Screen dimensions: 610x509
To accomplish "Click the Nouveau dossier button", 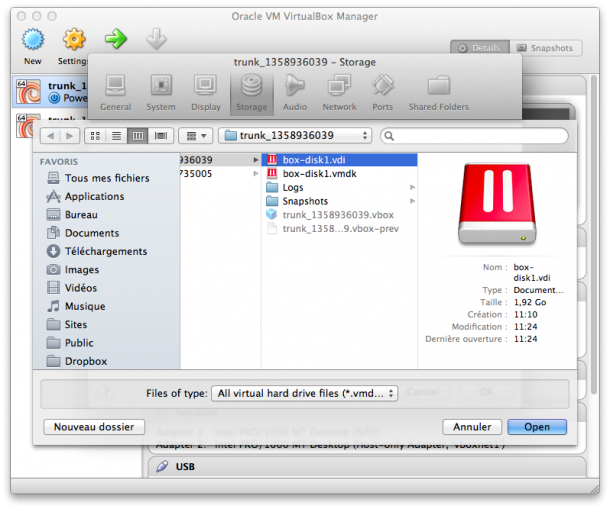I will [x=94, y=427].
